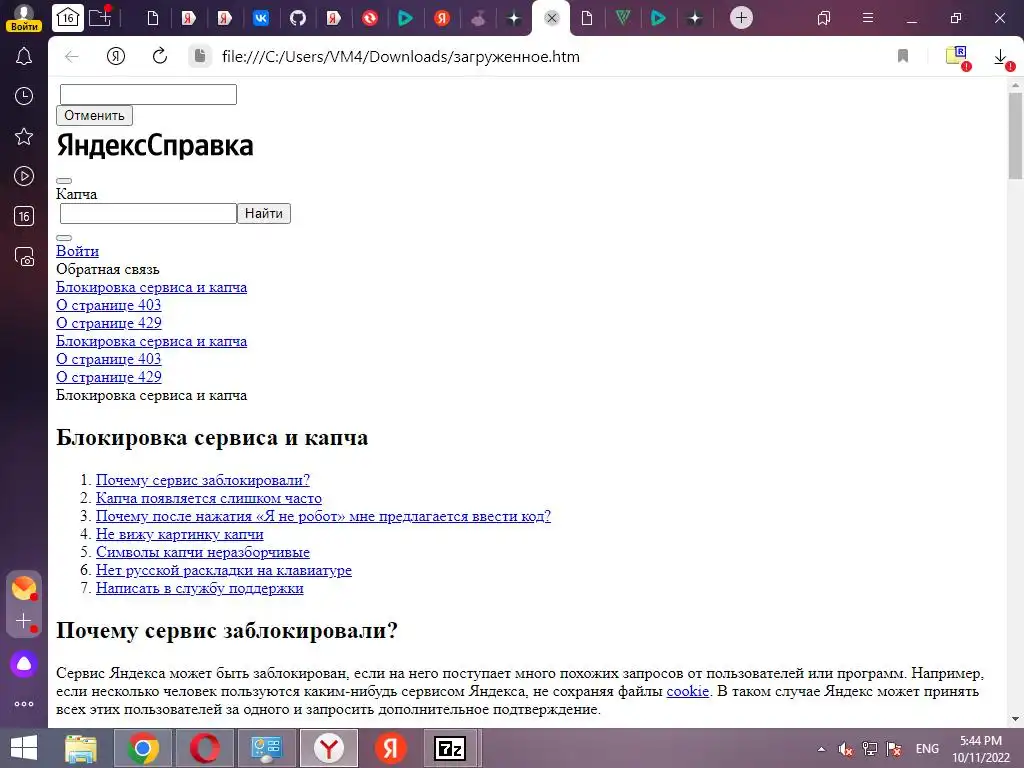Image resolution: width=1024 pixels, height=768 pixels.
Task: Open favorites star icon in sidebar
Action: pos(24,136)
